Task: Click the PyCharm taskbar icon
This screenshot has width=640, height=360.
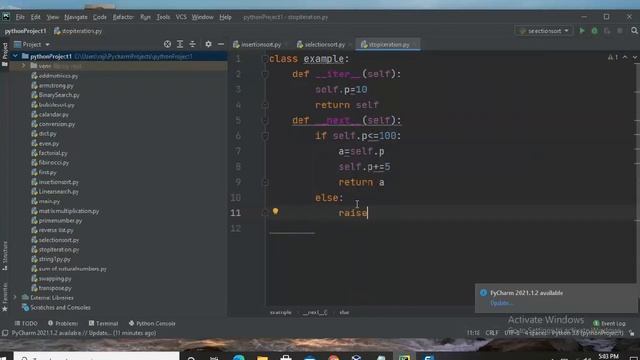Action: click(404, 358)
